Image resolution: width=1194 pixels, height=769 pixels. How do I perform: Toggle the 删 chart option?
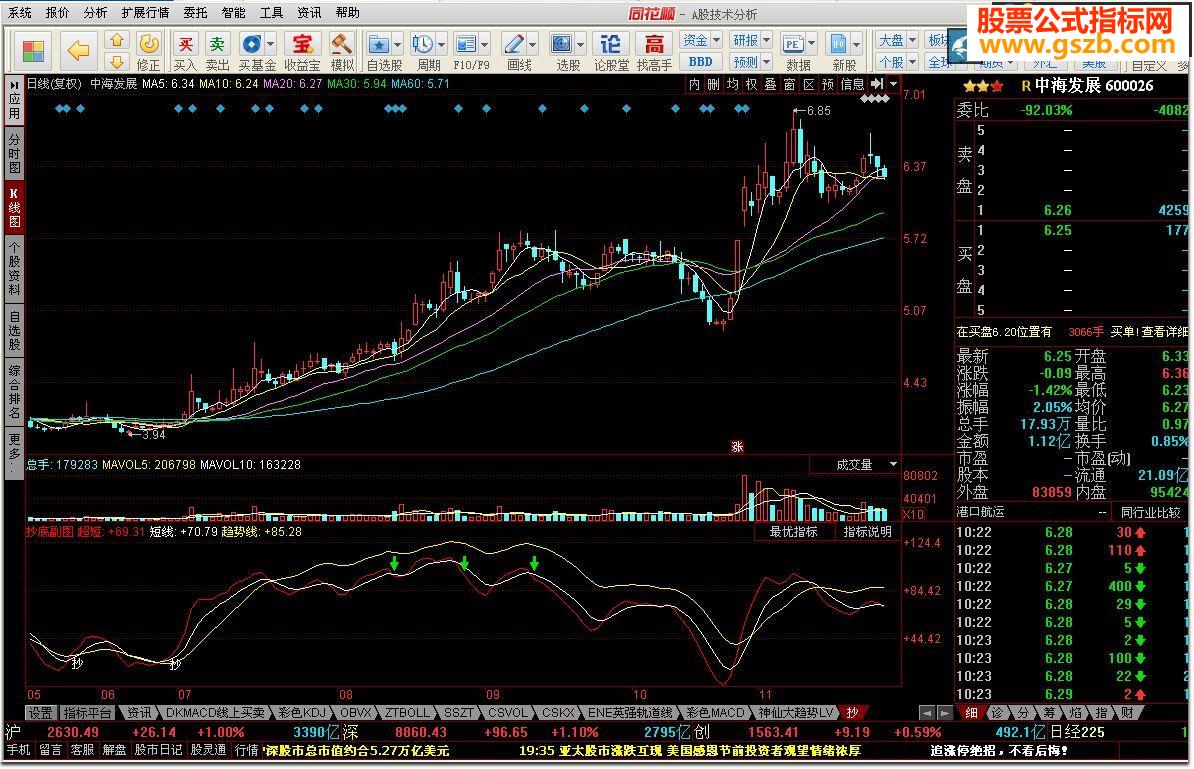713,84
